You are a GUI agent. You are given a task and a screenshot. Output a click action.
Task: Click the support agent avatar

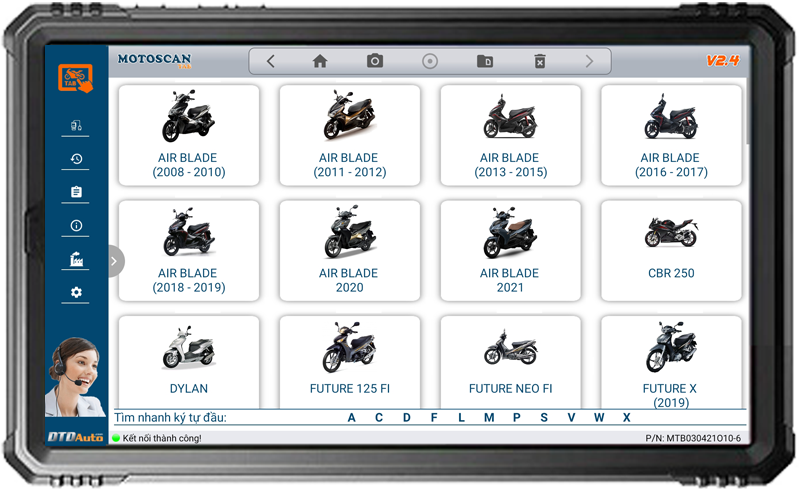point(74,376)
